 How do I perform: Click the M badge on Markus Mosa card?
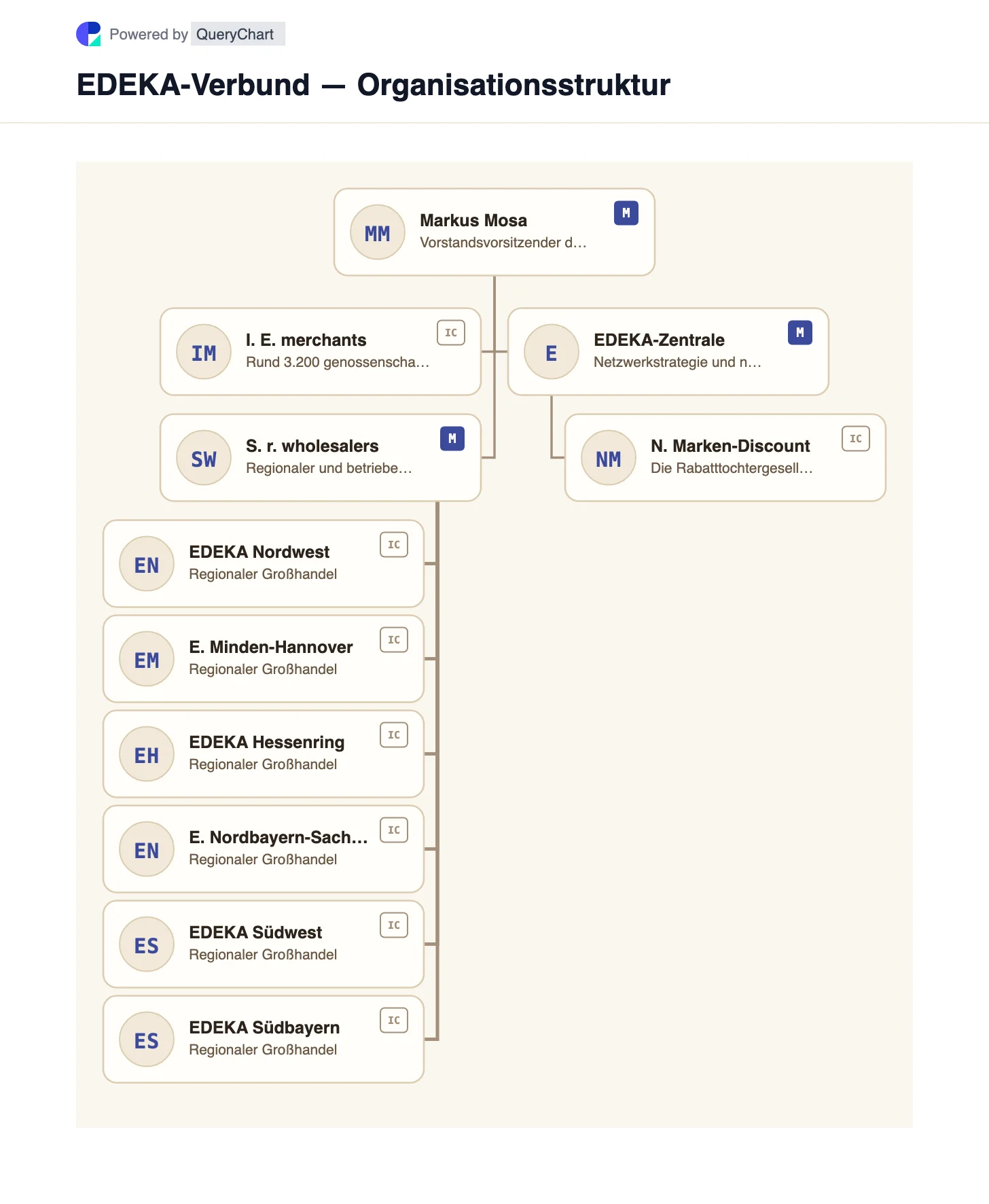(x=626, y=213)
